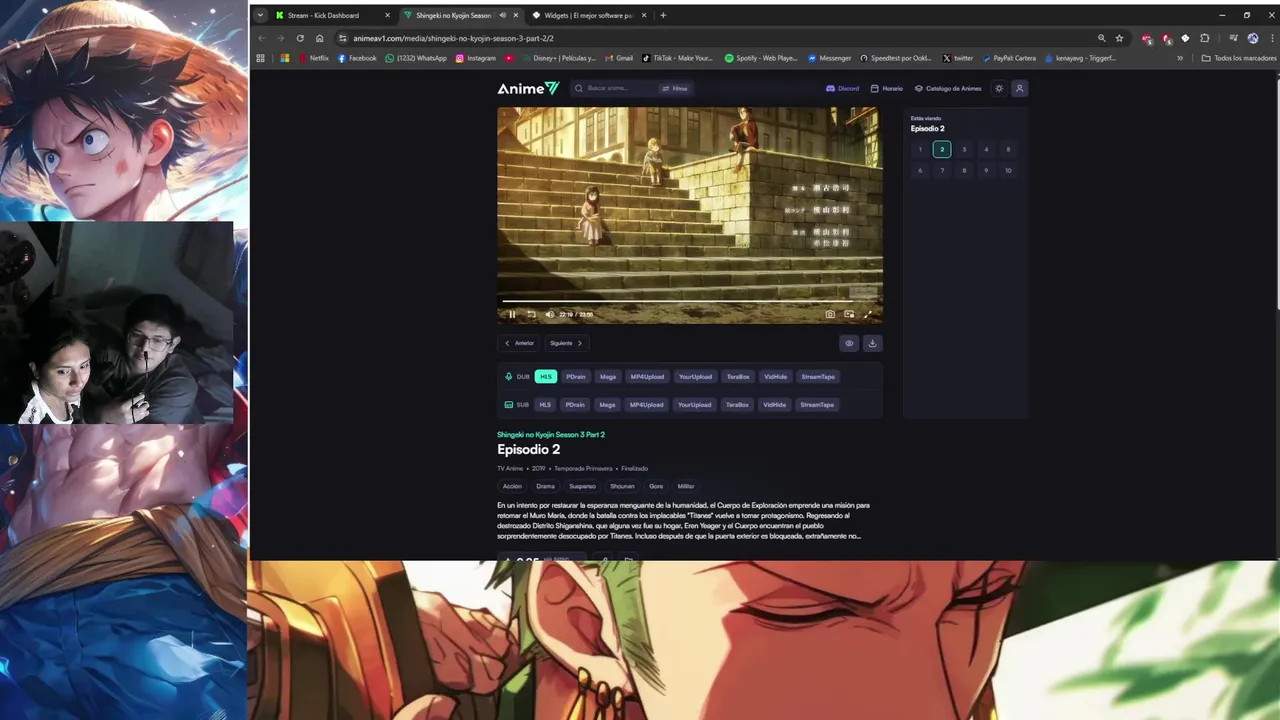This screenshot has width=1280, height=720.
Task: Open the Horario schedule page
Action: click(887, 88)
